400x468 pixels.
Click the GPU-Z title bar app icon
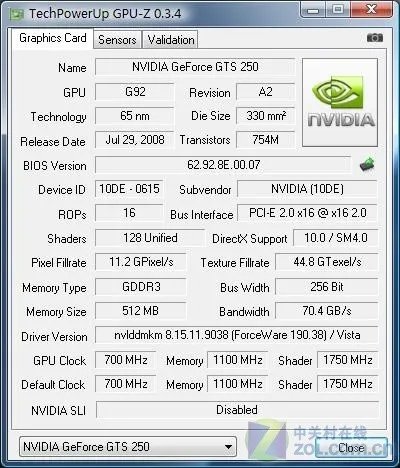16,14
